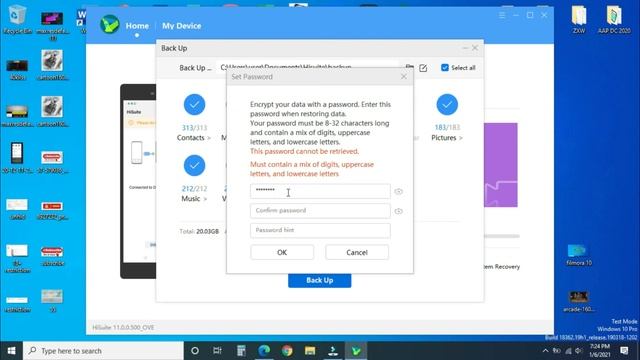Open the HiSuite hamburger menu
Image resolution: width=640 pixels, height=360 pixels.
click(x=502, y=15)
